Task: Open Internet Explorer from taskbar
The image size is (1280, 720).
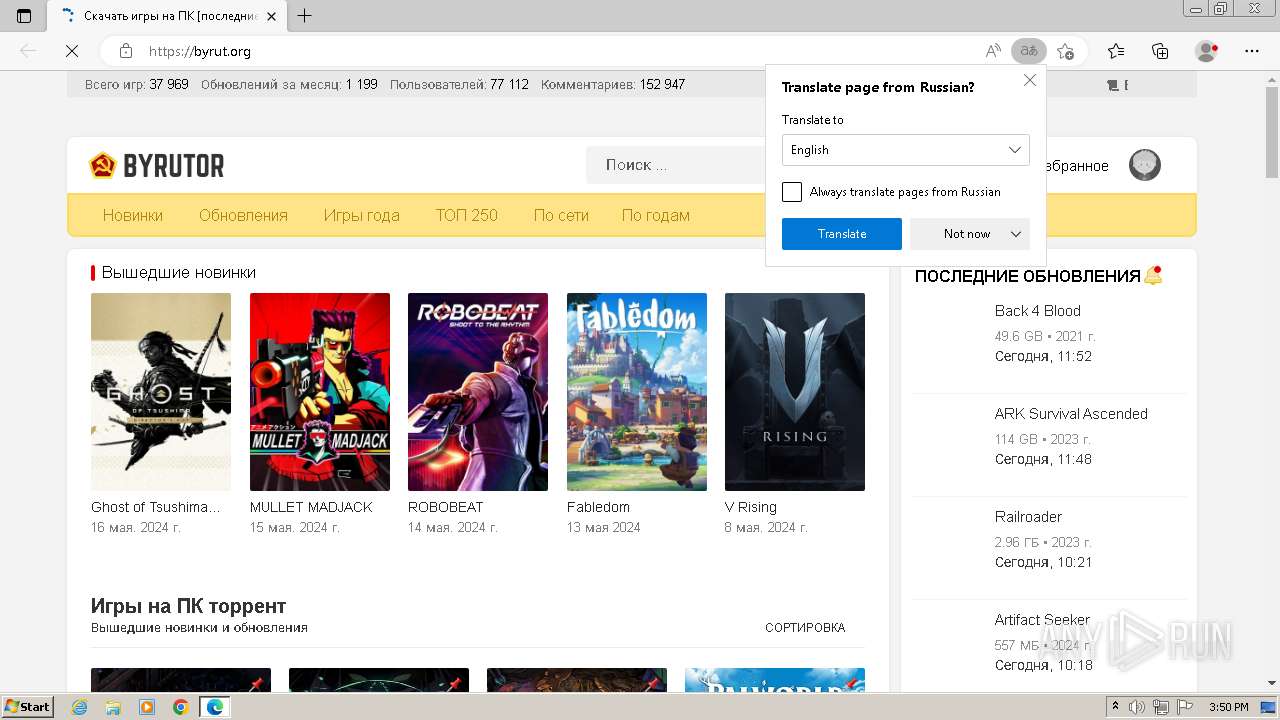Action: [79, 707]
